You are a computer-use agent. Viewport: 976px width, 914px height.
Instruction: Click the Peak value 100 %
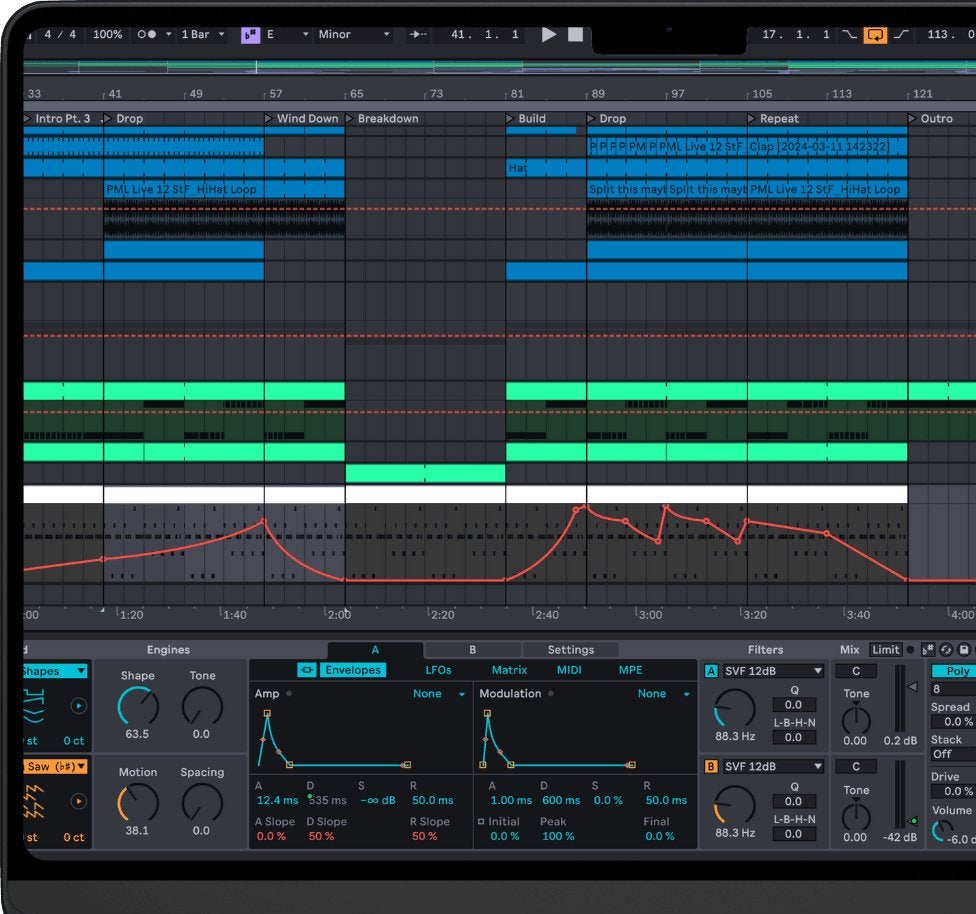click(558, 836)
